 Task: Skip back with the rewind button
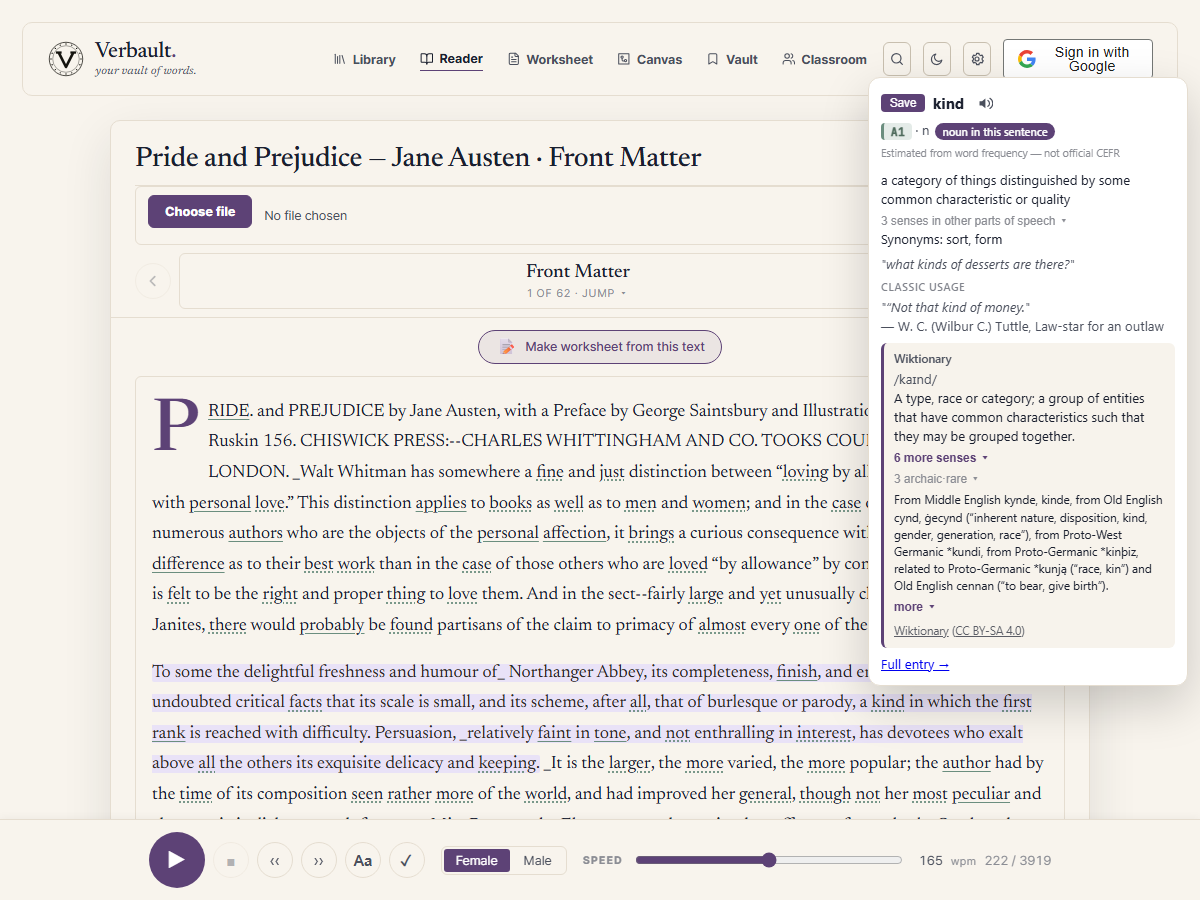(275, 860)
